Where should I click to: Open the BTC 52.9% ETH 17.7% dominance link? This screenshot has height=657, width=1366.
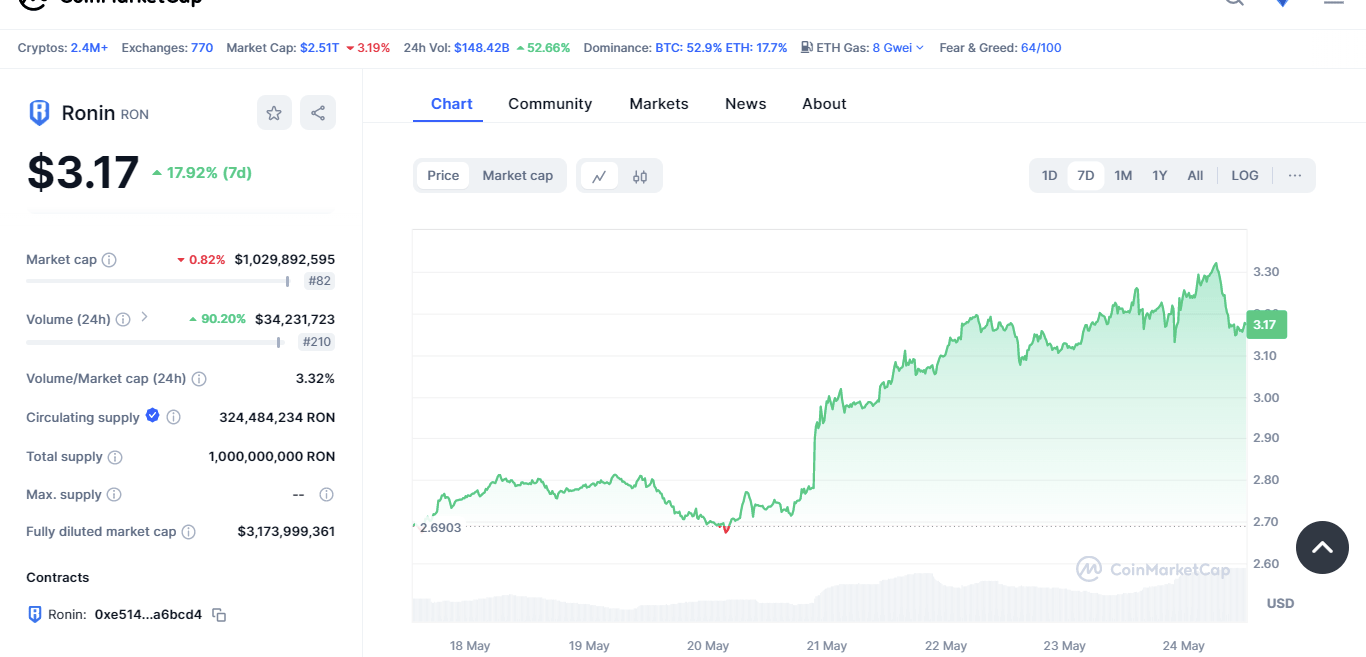coord(721,47)
